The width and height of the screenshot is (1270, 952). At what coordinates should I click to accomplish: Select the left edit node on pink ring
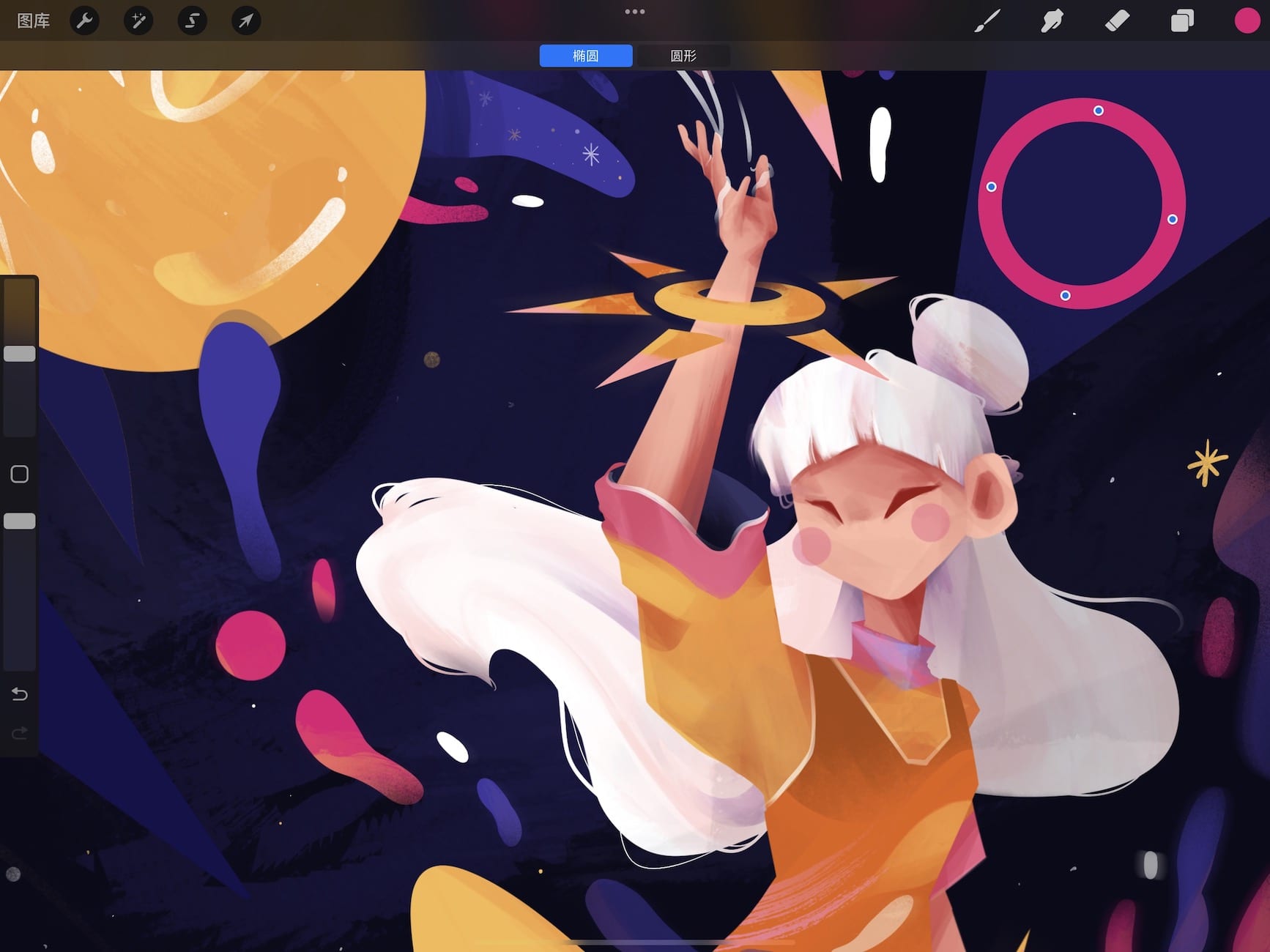click(x=992, y=187)
